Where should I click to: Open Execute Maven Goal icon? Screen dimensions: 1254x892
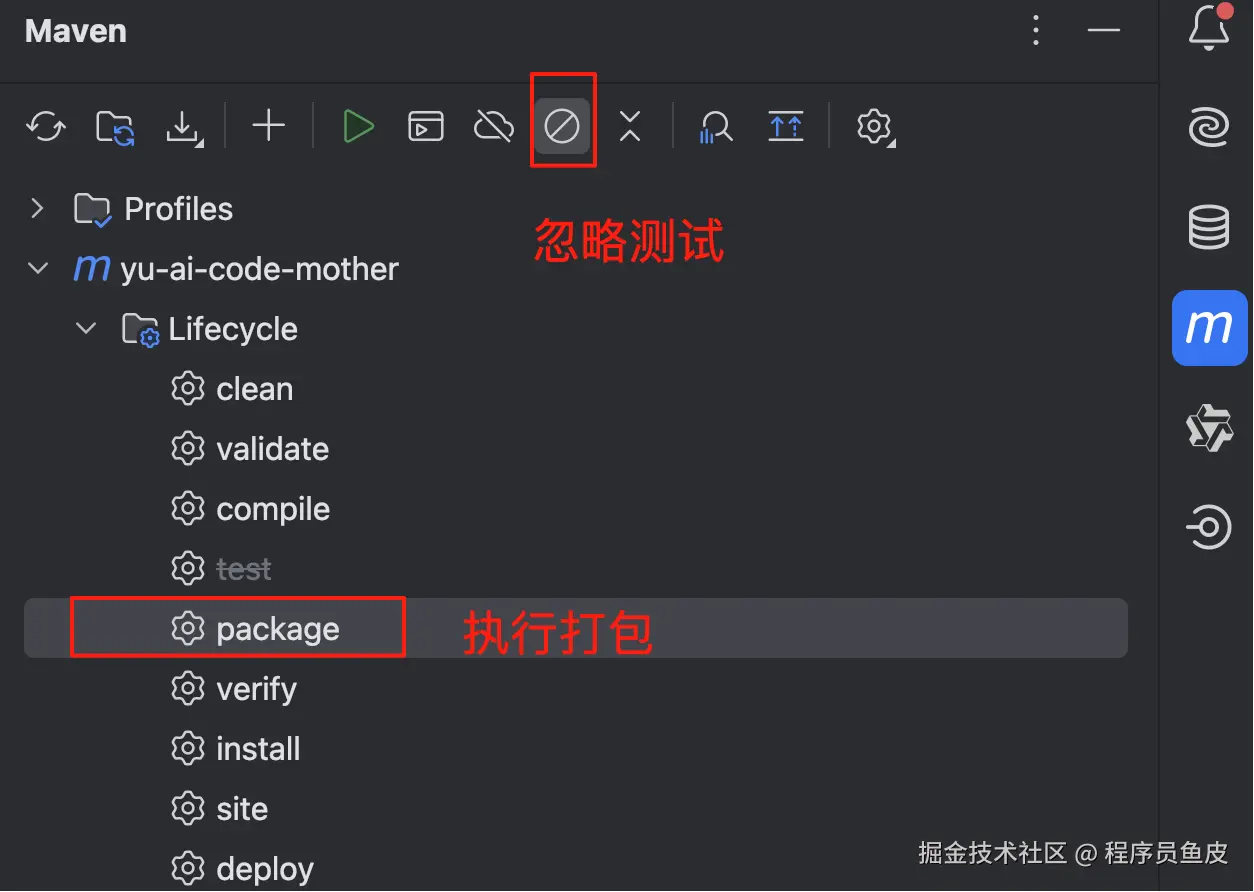426,127
